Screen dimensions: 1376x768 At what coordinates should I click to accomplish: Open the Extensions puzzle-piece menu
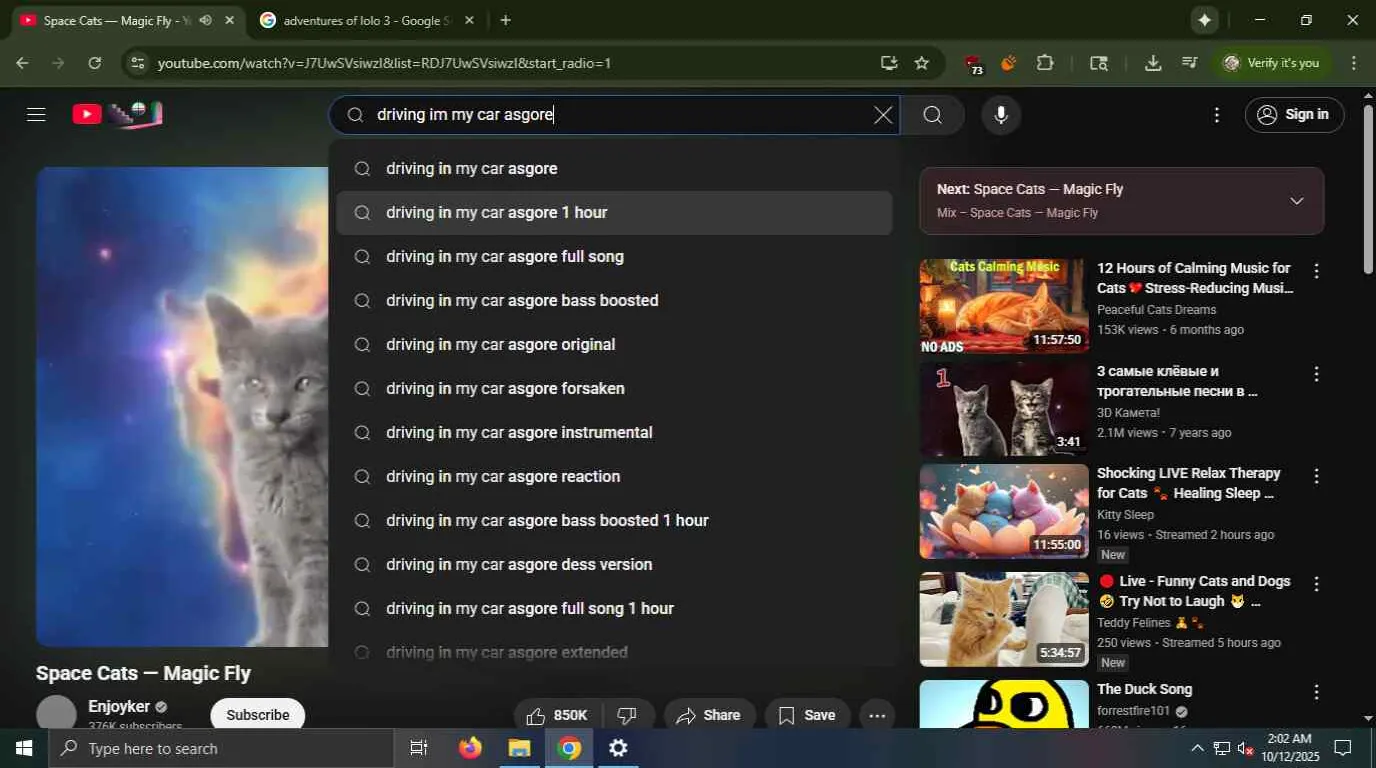(x=1045, y=63)
